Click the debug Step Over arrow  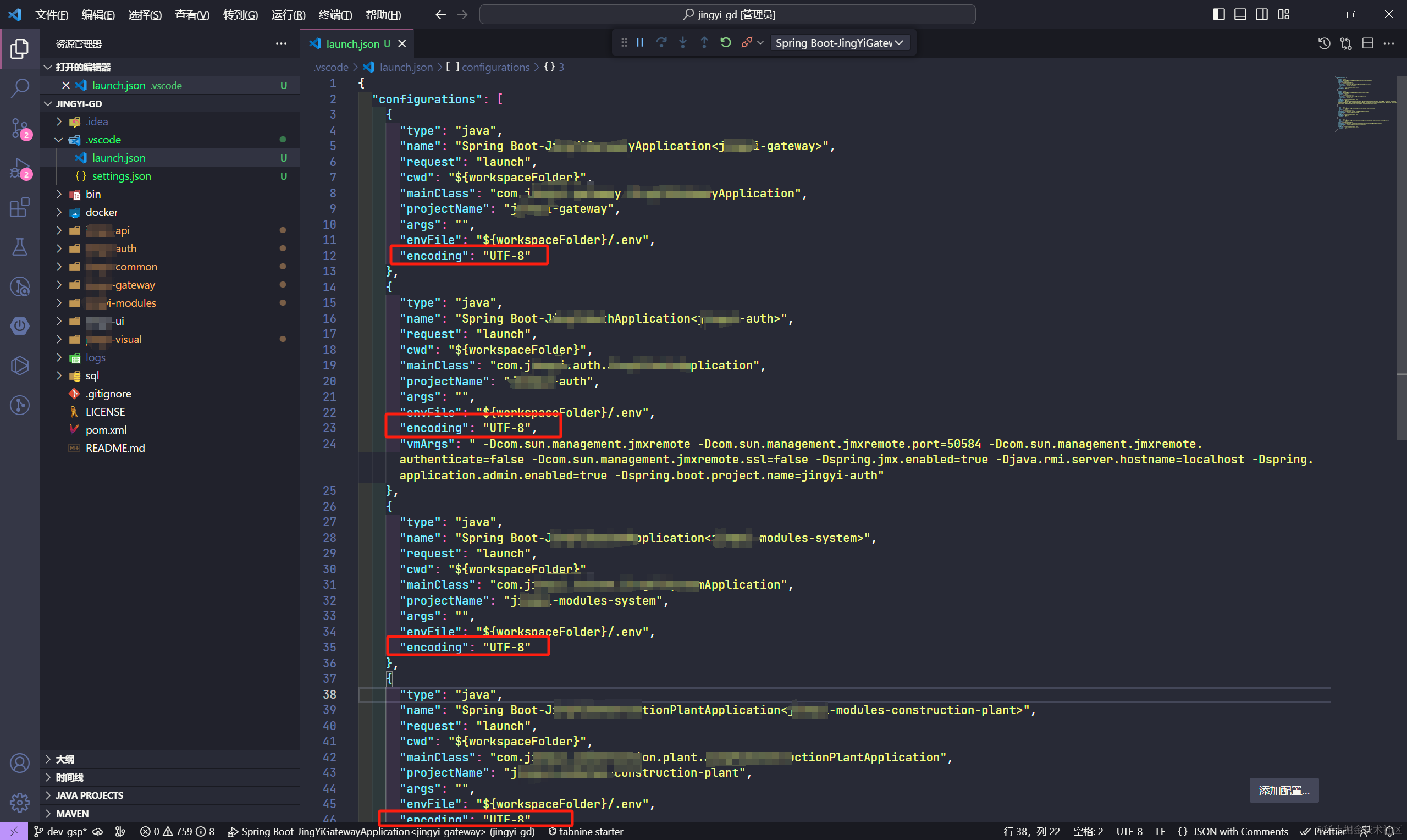(661, 43)
